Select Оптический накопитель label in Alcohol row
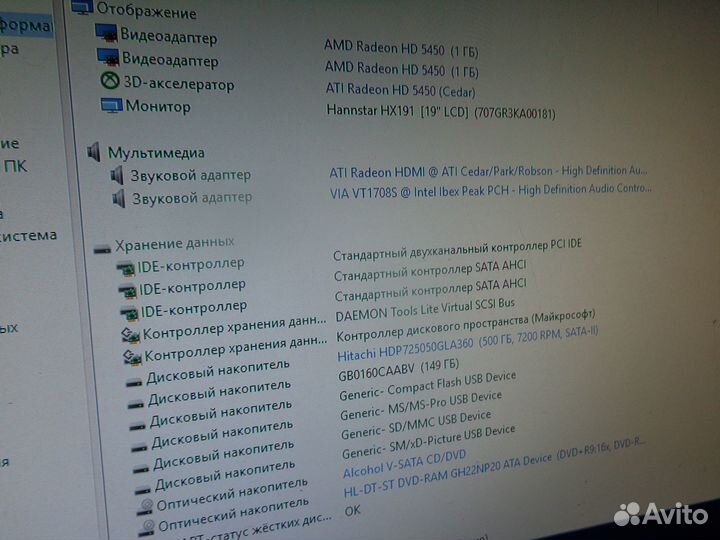 (232, 494)
